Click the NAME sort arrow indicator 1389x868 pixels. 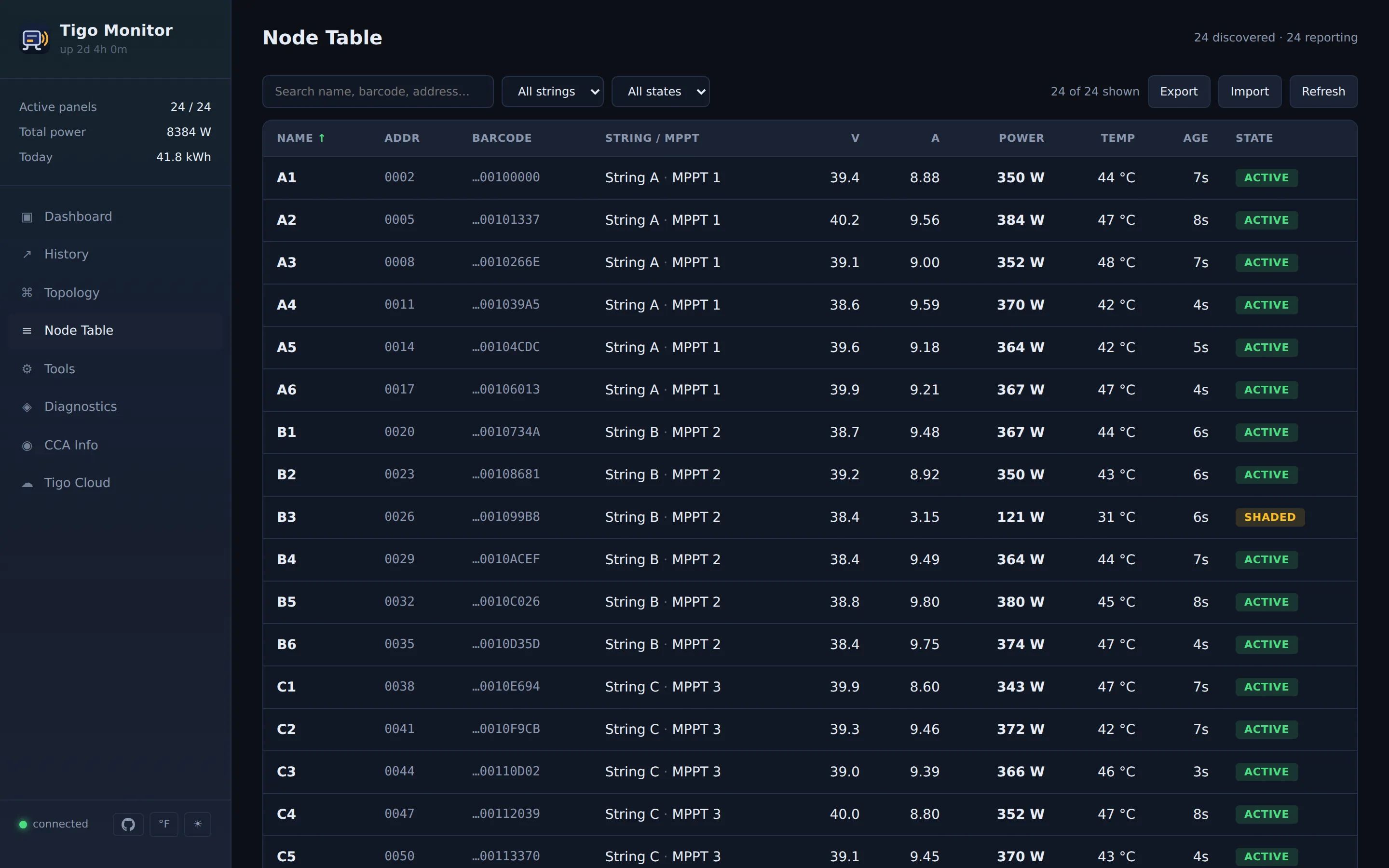(322, 138)
